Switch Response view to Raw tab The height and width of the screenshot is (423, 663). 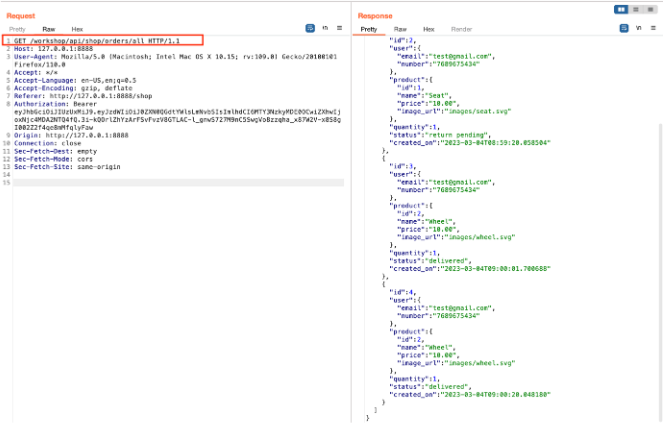[x=400, y=29]
